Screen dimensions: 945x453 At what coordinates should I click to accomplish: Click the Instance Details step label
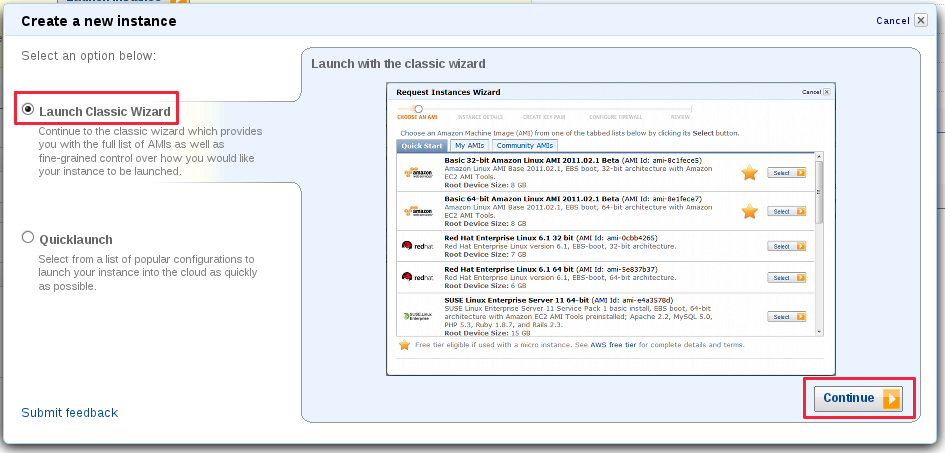tap(480, 117)
